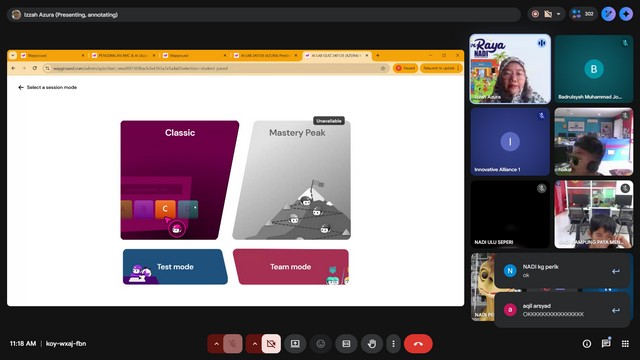Show the 302 participants list
640x360 pixels.
(x=583, y=14)
